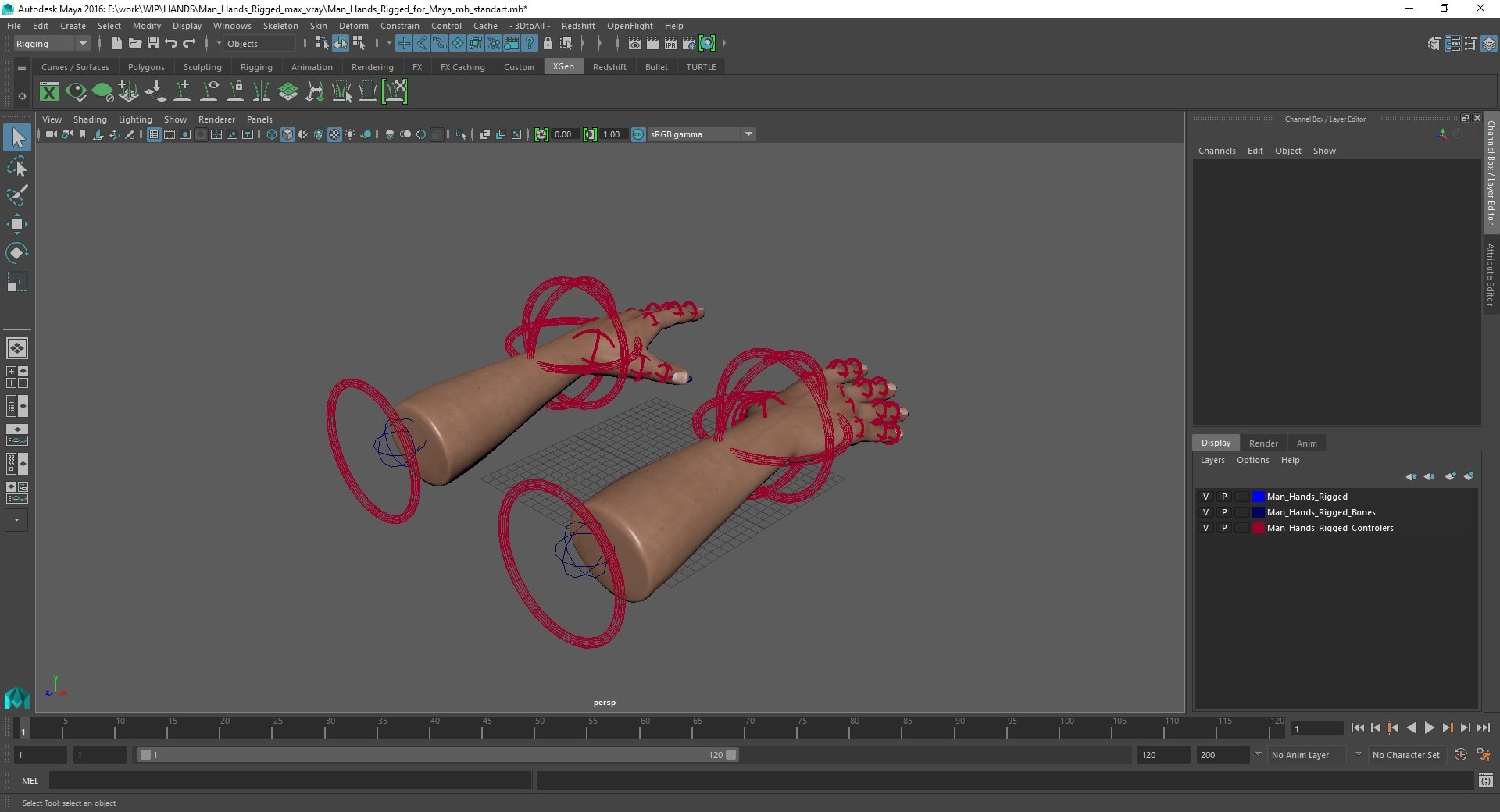Select the arrow Select Tool in toolbox
1500x812 pixels.
(x=17, y=137)
